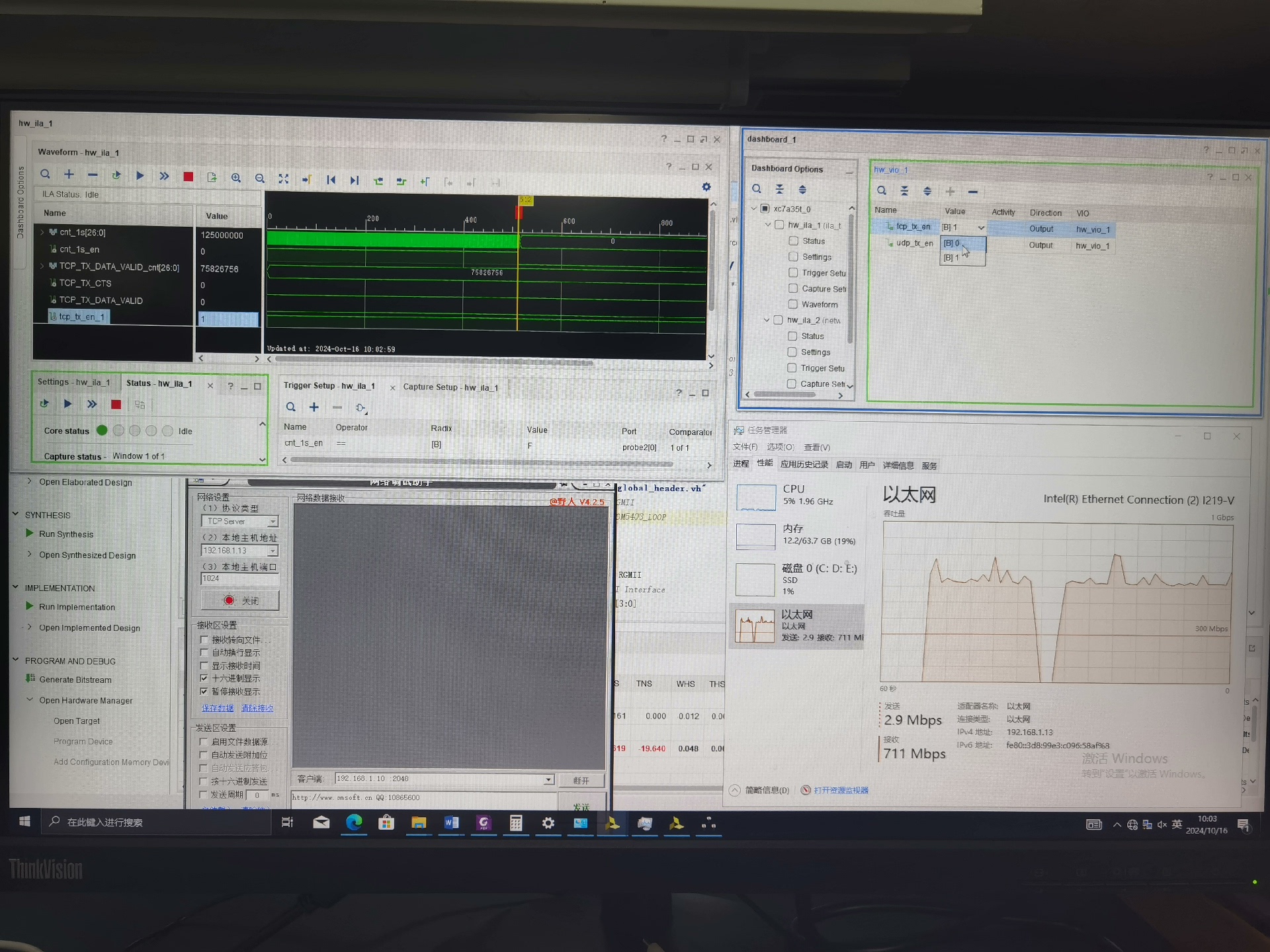Screen dimensions: 1270x952
Task: Click Run Synthesis in flow navigator
Action: pos(65,534)
